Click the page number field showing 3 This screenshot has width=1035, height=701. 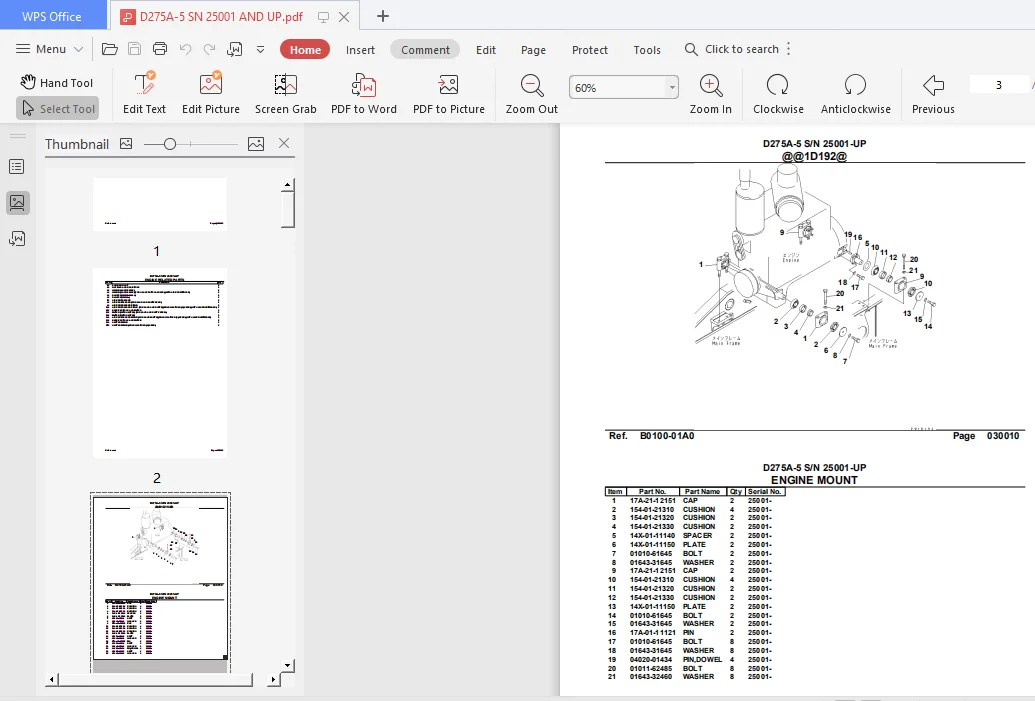(x=999, y=84)
